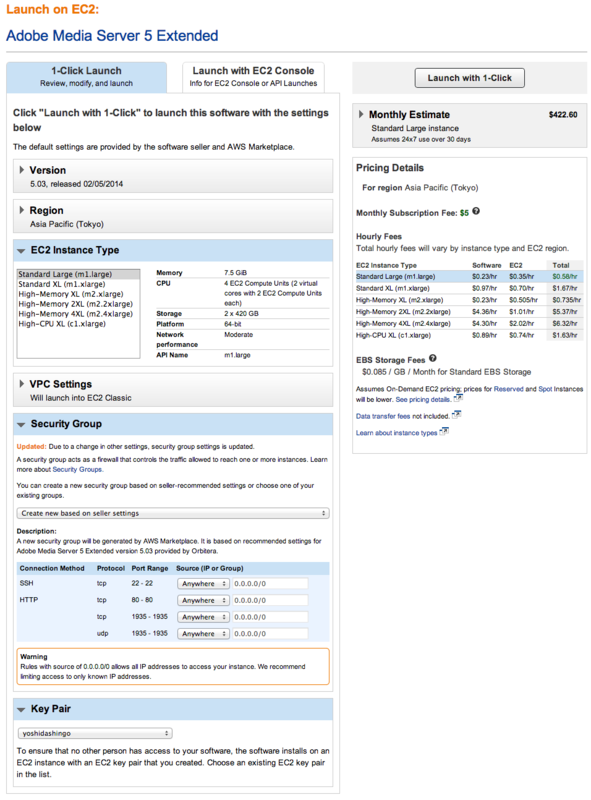Pick High-CPU XL (c1.xlarge) in instance list
The width and height of the screenshot is (591, 800).
tap(78, 323)
